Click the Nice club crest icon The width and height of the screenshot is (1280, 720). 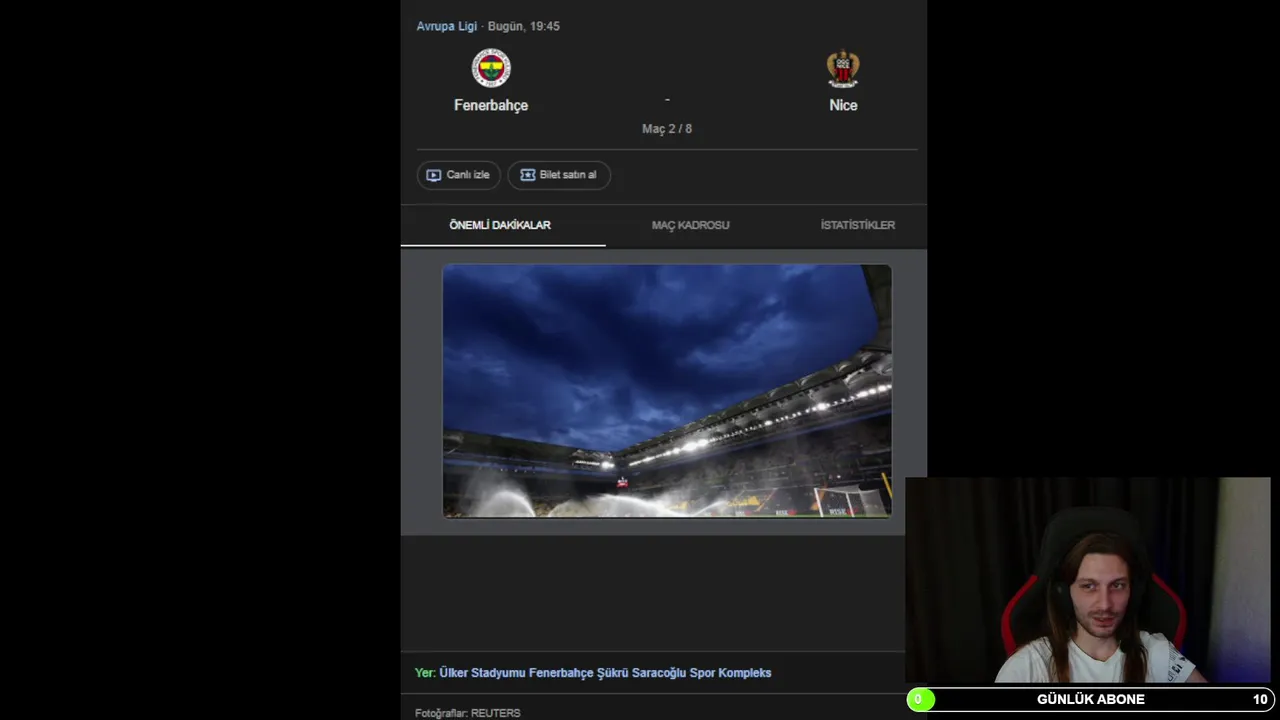click(843, 68)
